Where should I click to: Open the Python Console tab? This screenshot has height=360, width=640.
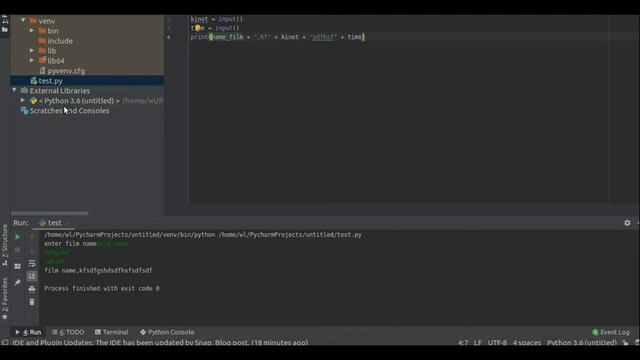(x=167, y=332)
